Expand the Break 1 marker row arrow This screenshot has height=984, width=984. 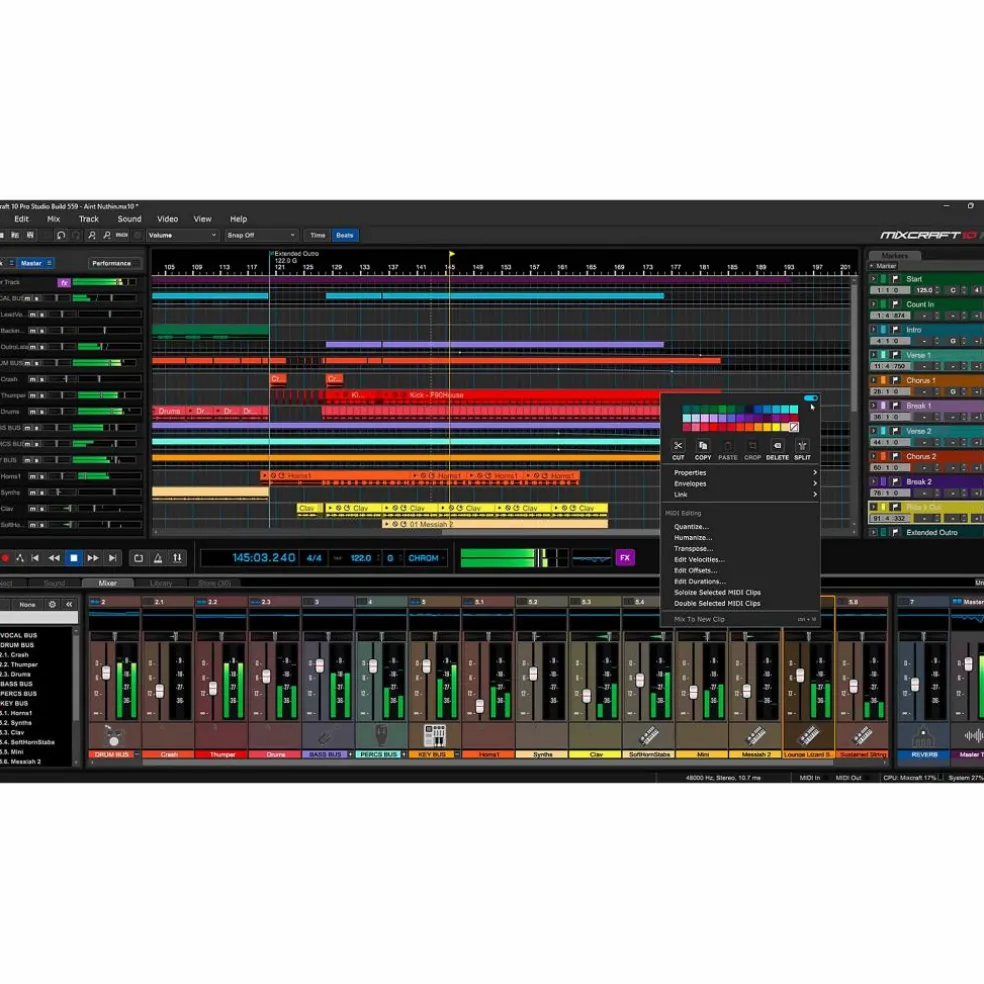873,405
